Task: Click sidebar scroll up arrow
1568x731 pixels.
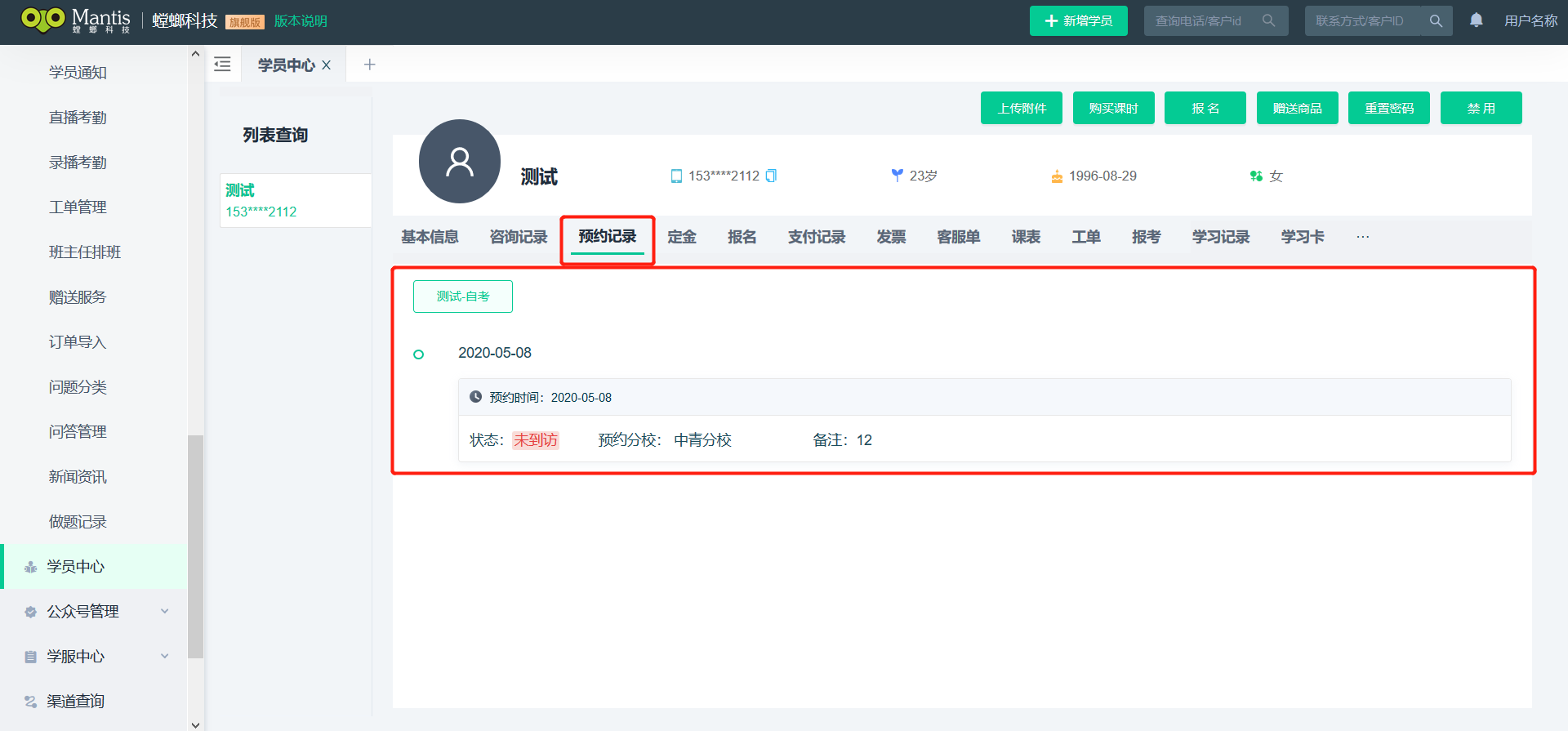Action: tap(195, 54)
